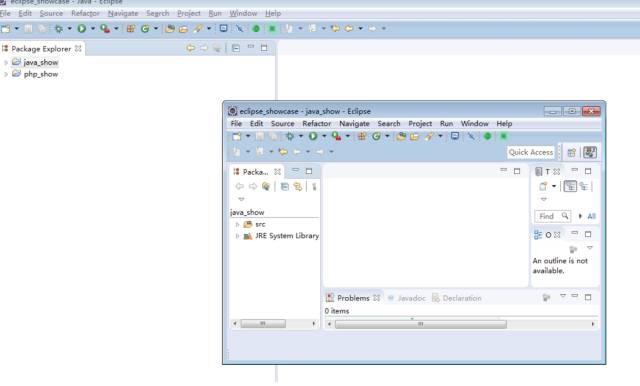Click the New Java Package icon in the background window
This screenshot has width=640, height=386.
tap(131, 29)
